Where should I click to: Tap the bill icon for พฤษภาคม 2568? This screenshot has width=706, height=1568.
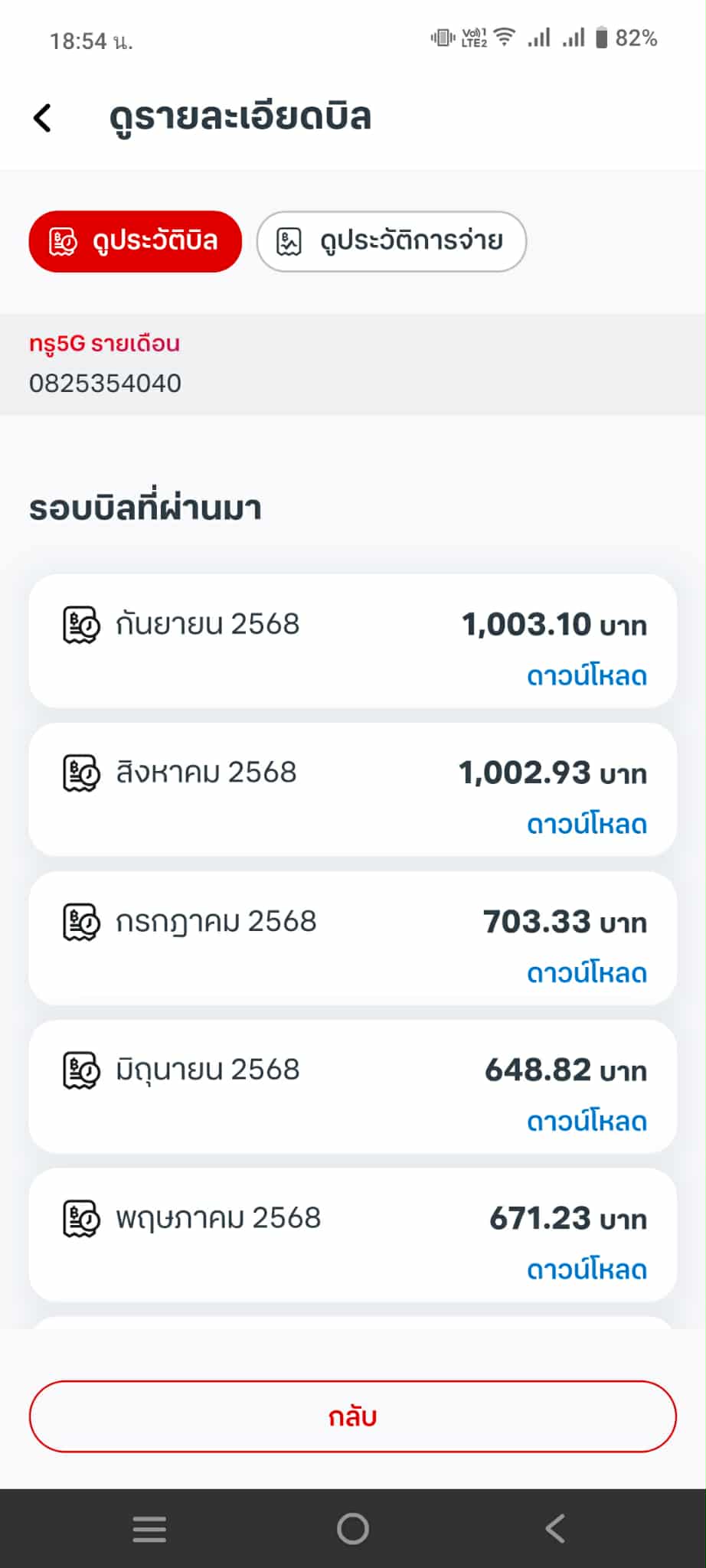point(80,1219)
